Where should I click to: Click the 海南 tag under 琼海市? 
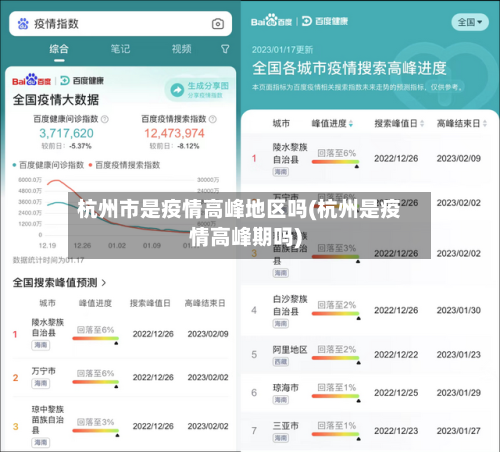[281, 400]
